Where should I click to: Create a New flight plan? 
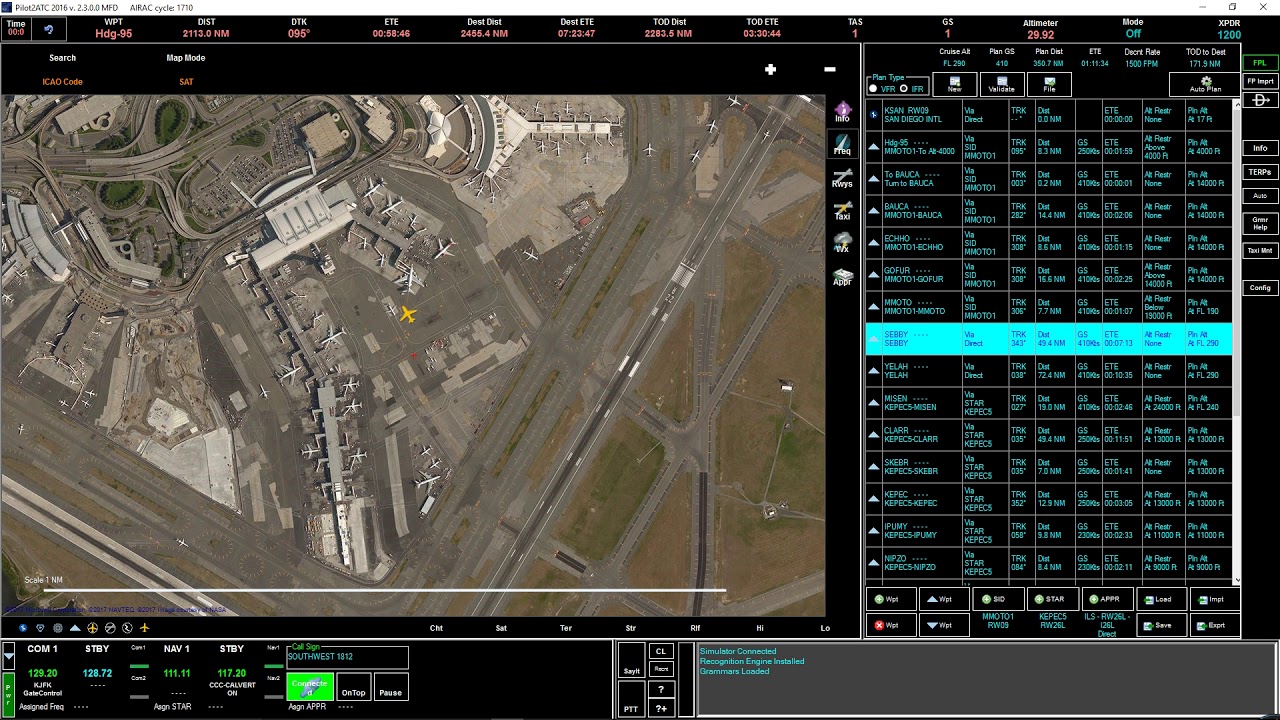[x=955, y=84]
